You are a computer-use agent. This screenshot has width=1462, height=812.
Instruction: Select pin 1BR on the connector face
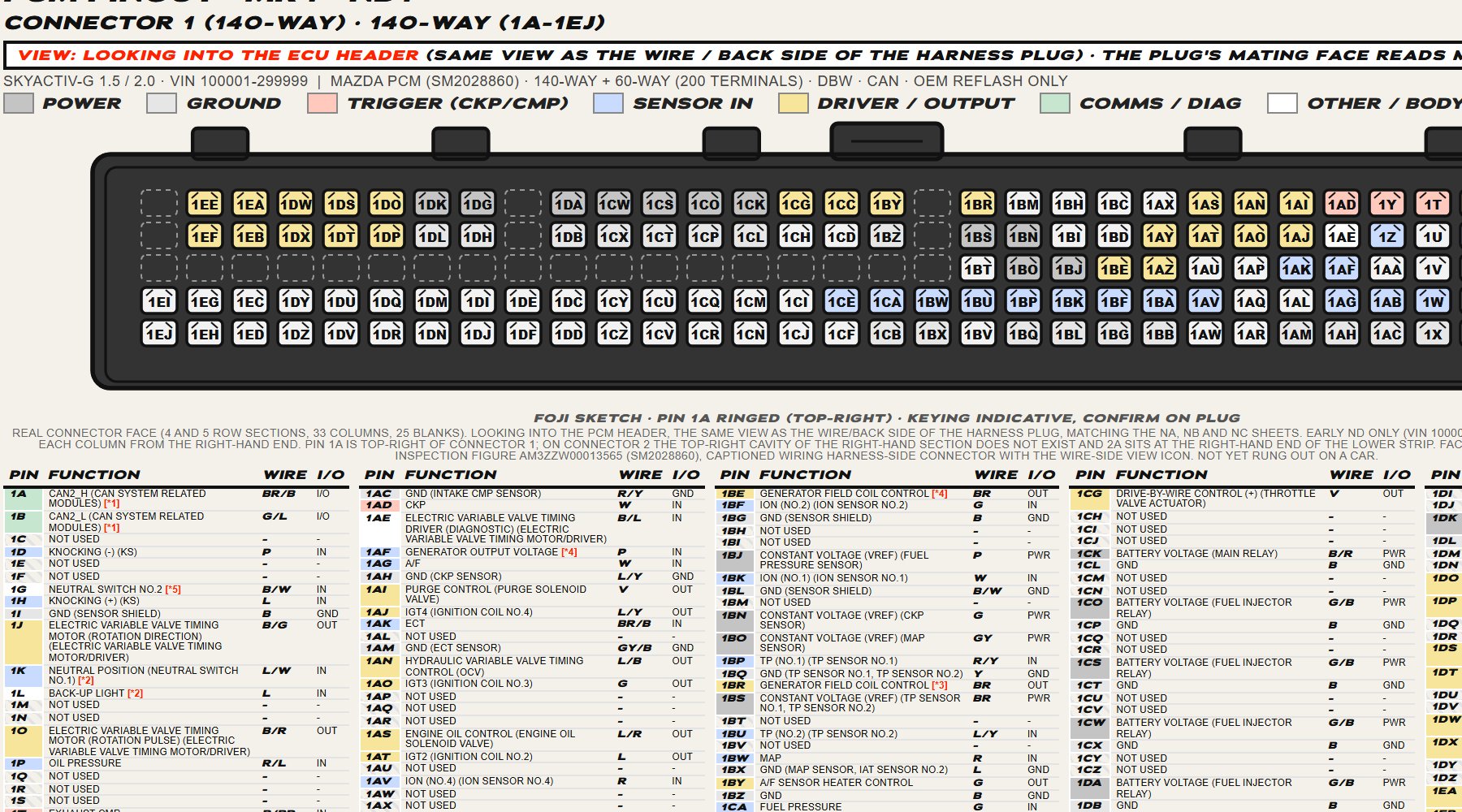coord(978,204)
